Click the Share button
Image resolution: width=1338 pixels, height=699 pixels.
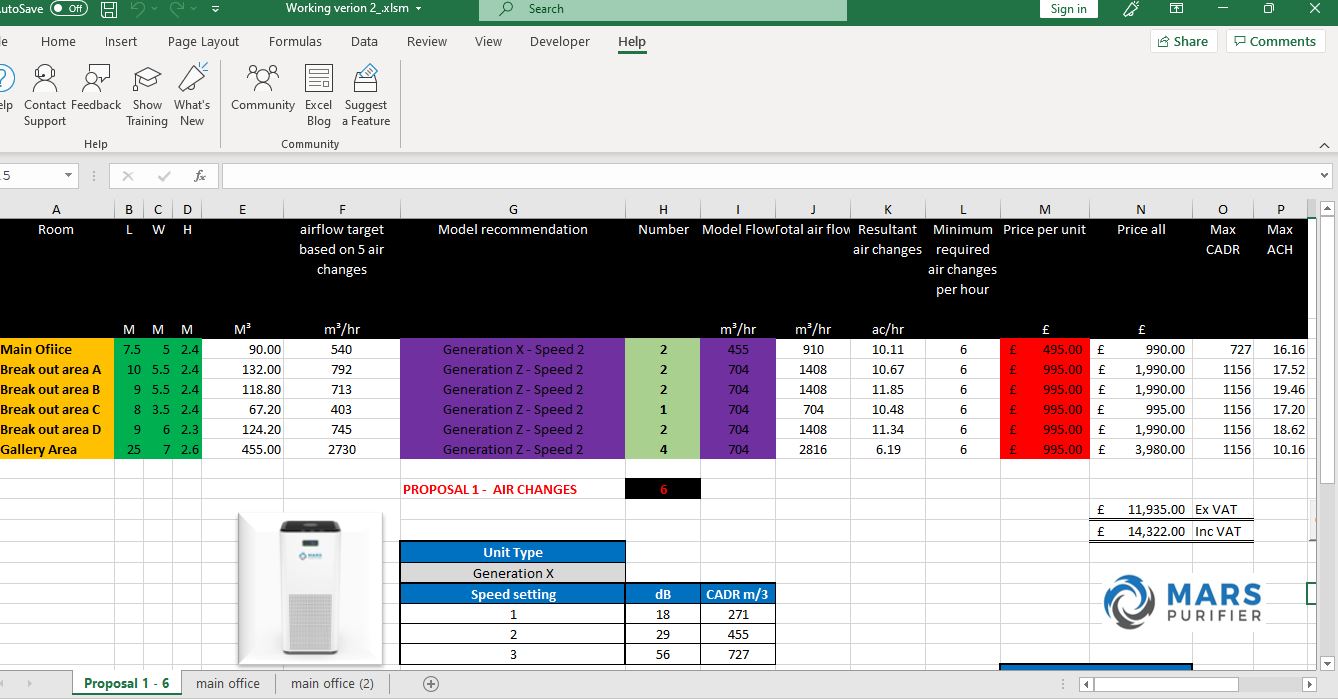(x=1184, y=41)
